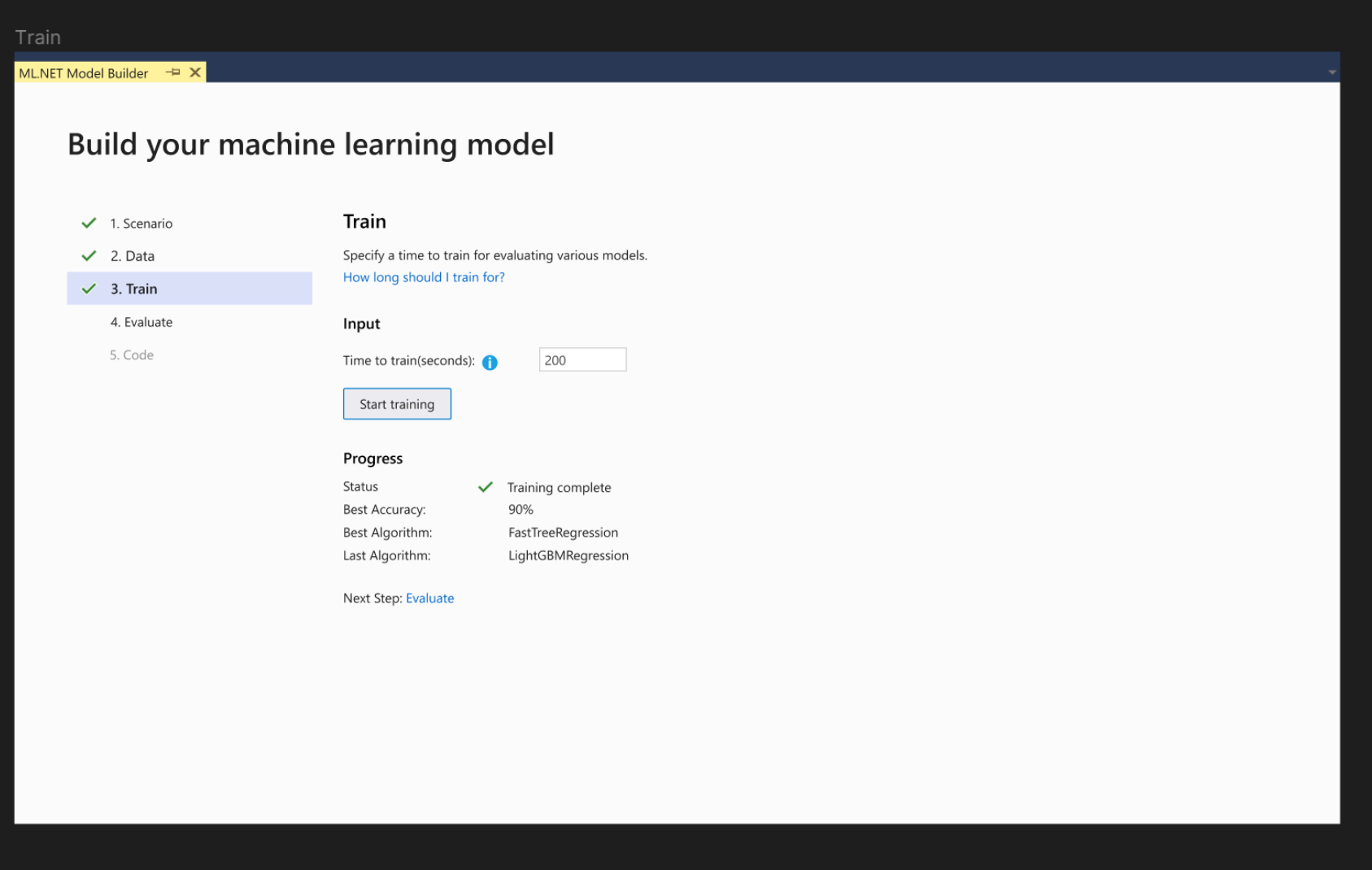
Task: Click the Training complete checkmark icon
Action: [486, 487]
